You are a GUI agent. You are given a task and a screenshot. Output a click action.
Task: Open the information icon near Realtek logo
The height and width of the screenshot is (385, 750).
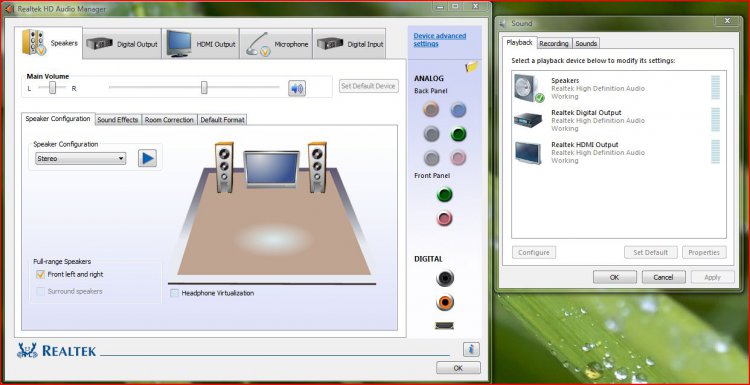[x=471, y=350]
